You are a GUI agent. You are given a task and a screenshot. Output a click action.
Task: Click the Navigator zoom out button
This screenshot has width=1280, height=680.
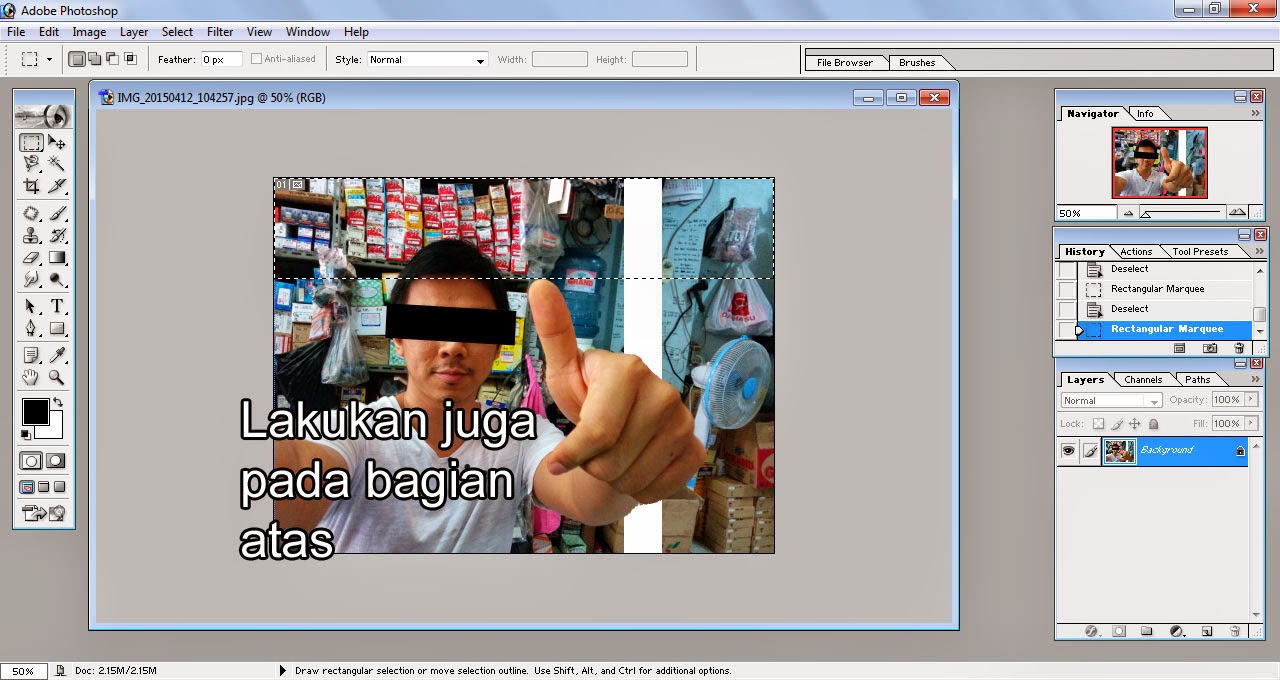click(x=1129, y=213)
